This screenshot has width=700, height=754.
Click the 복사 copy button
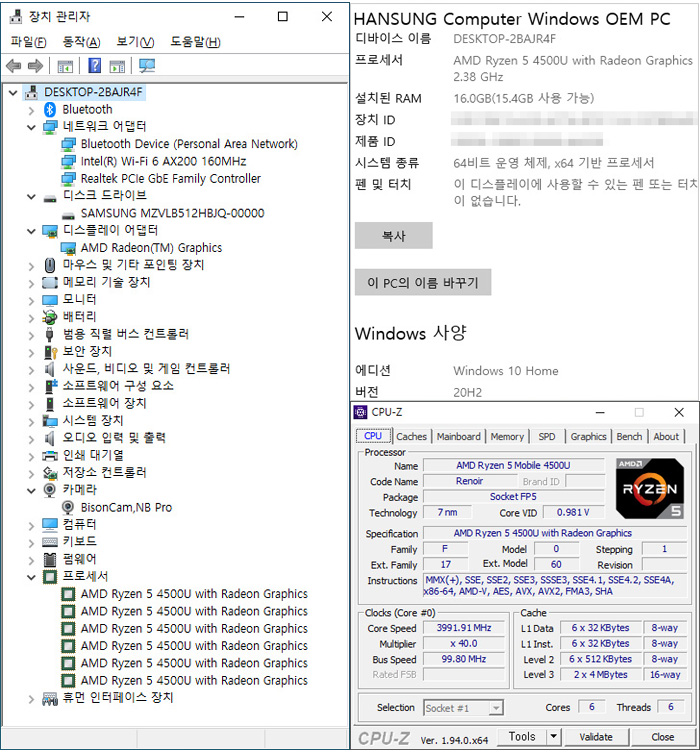[x=394, y=236]
